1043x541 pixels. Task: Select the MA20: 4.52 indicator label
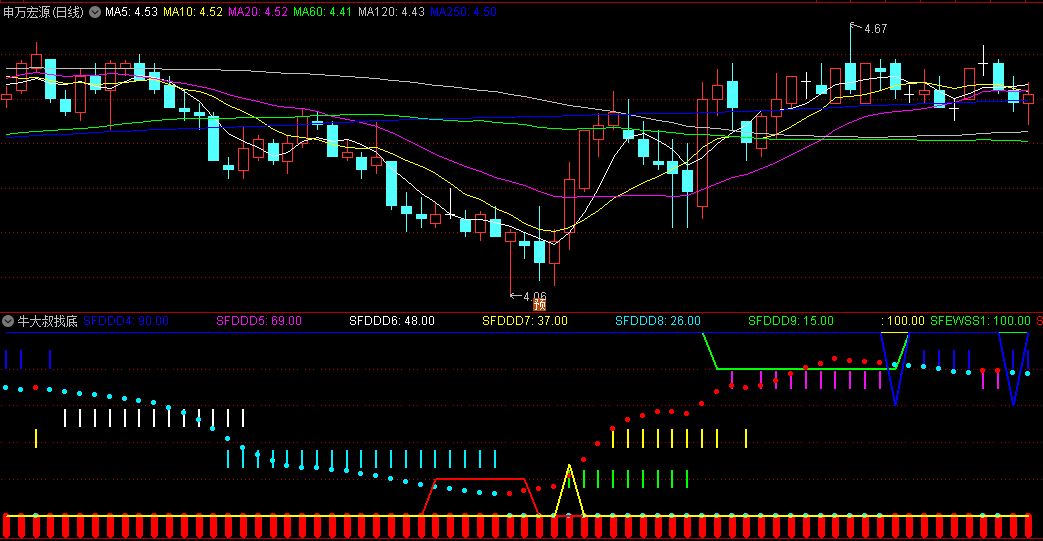click(x=257, y=12)
